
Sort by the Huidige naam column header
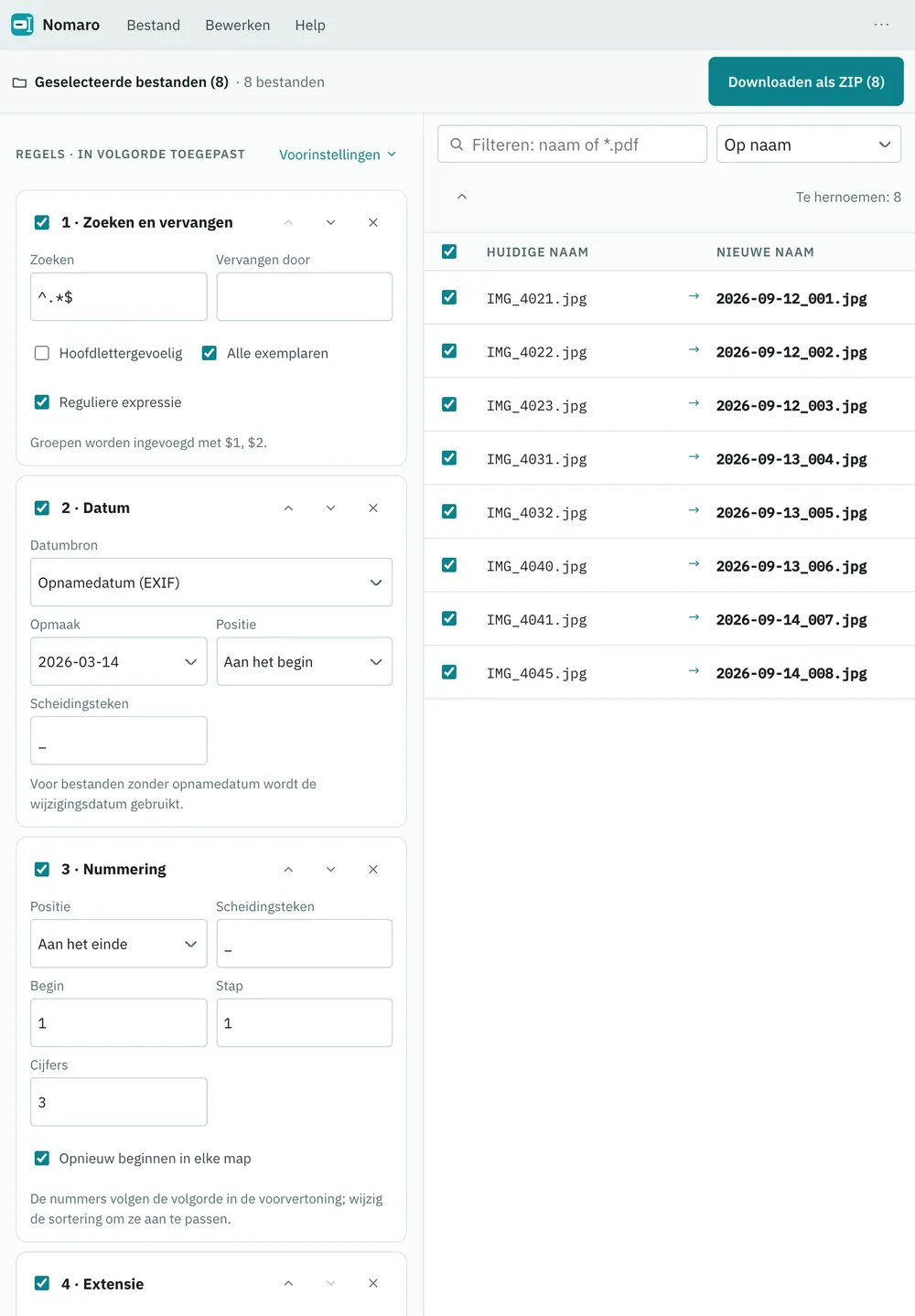537,252
